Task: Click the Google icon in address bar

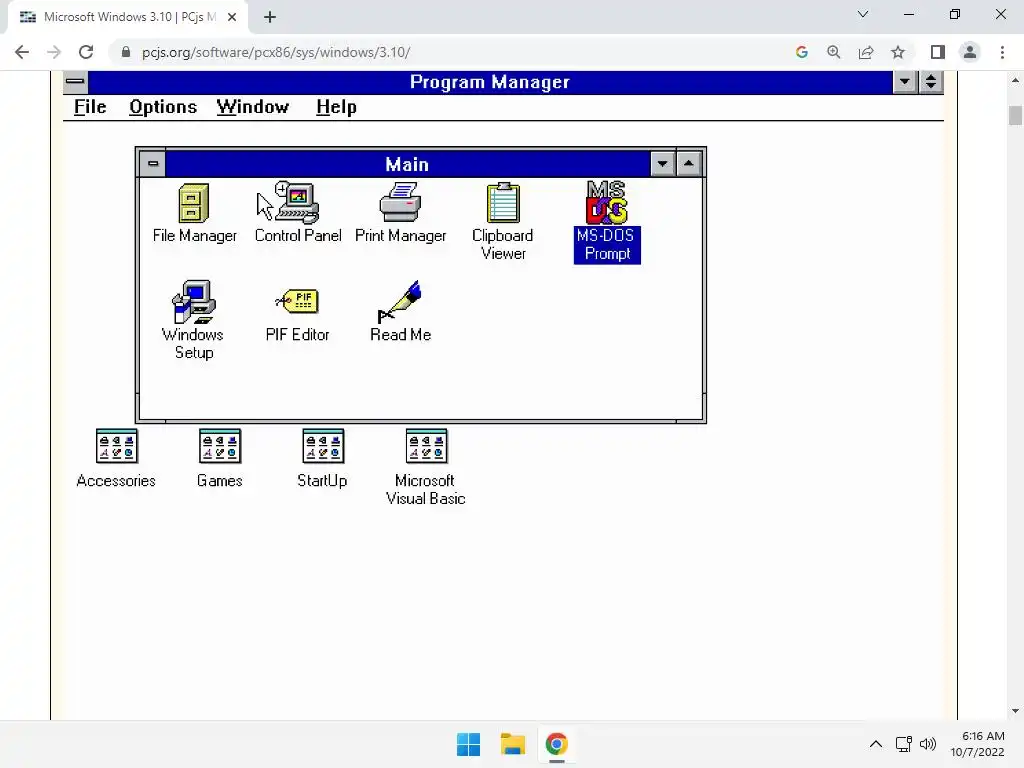Action: click(802, 52)
